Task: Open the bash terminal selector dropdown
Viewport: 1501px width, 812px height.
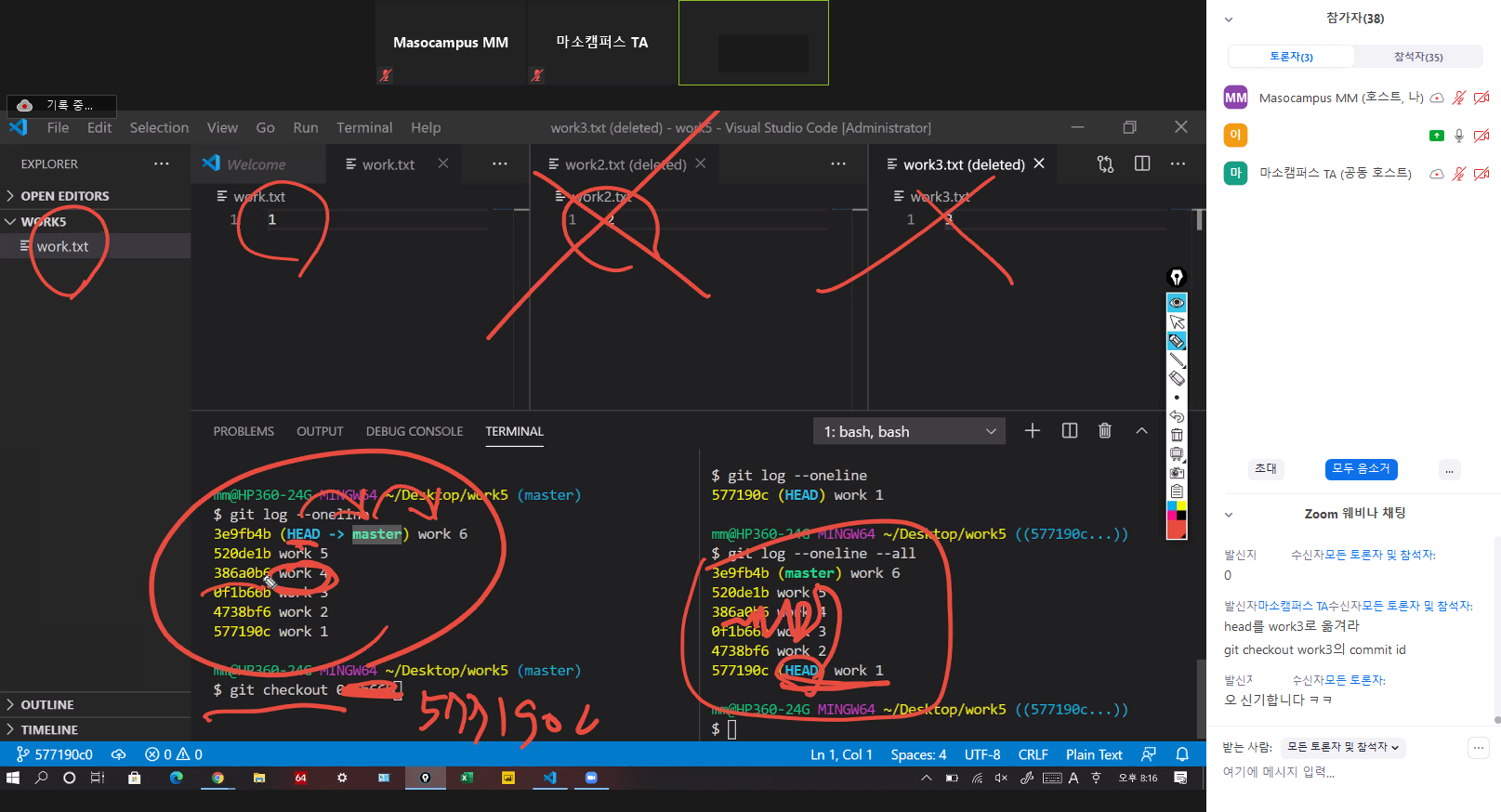Action: point(909,431)
